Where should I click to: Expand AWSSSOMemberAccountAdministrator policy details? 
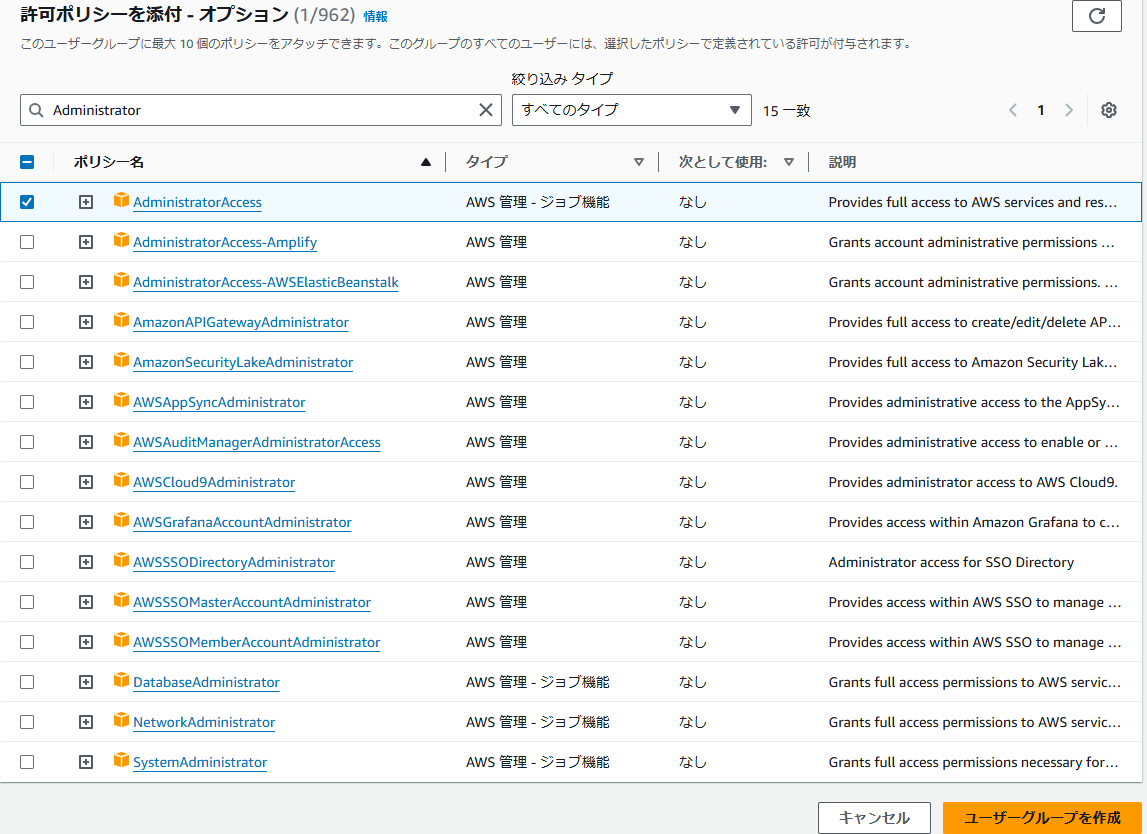86,642
